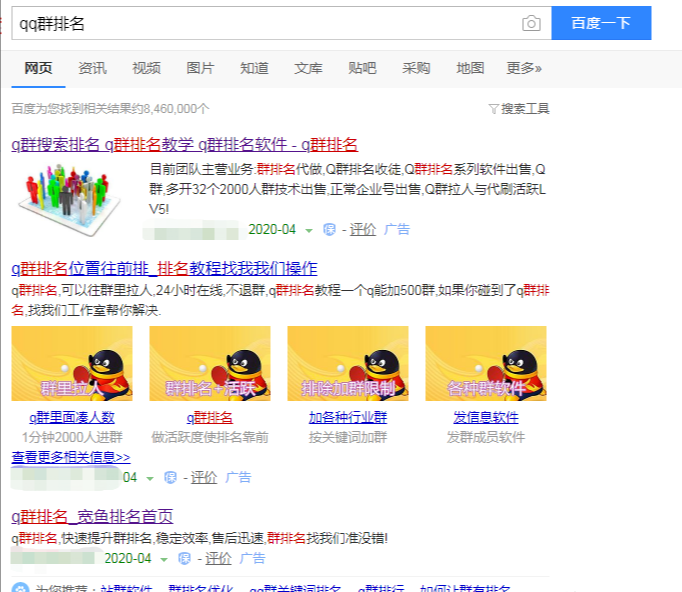This screenshot has height=592, width=682.
Task: Click 广告 label of second result
Action: (238, 477)
